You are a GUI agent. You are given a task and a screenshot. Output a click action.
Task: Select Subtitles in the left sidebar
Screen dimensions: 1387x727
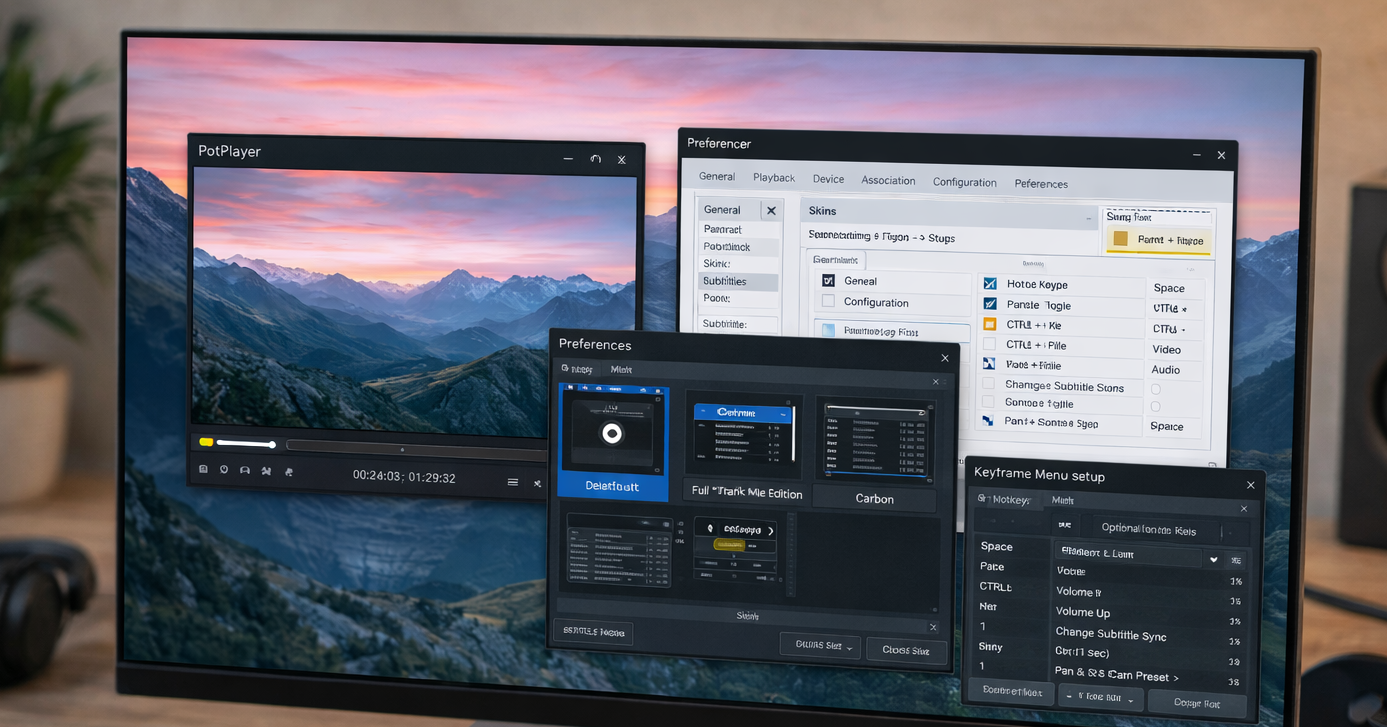725,281
